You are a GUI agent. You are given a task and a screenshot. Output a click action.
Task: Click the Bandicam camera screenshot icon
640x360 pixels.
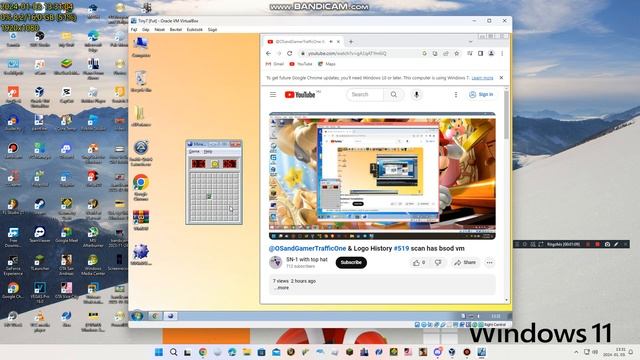point(607,244)
